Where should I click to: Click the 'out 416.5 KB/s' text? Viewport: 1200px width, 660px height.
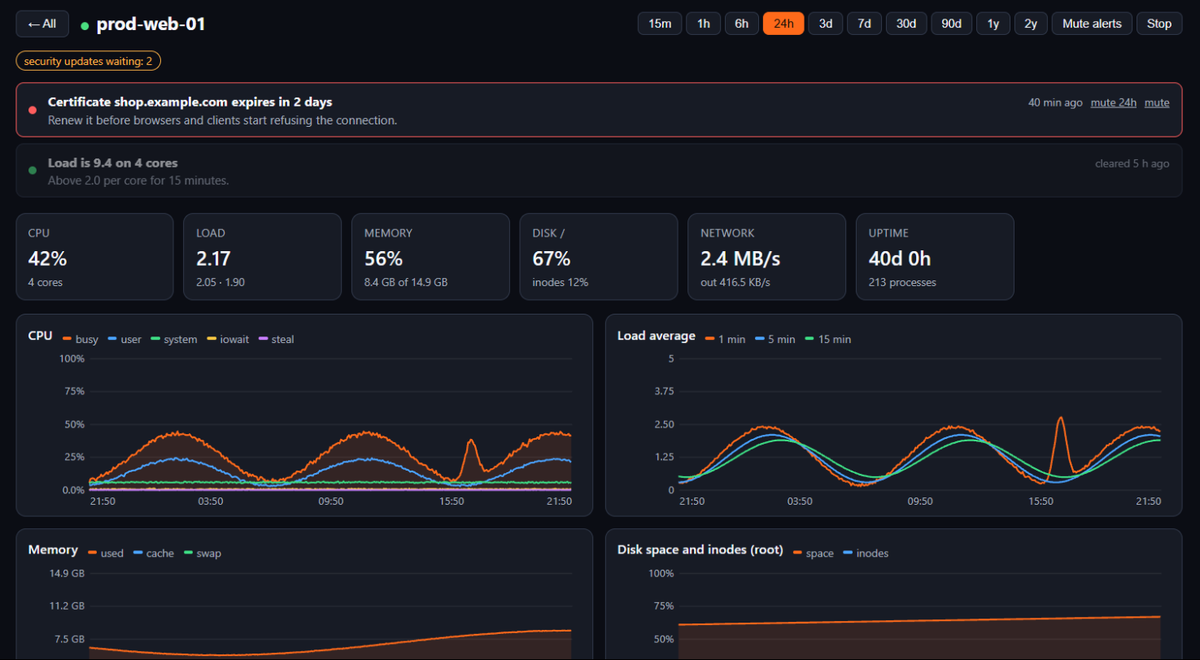[x=739, y=283]
